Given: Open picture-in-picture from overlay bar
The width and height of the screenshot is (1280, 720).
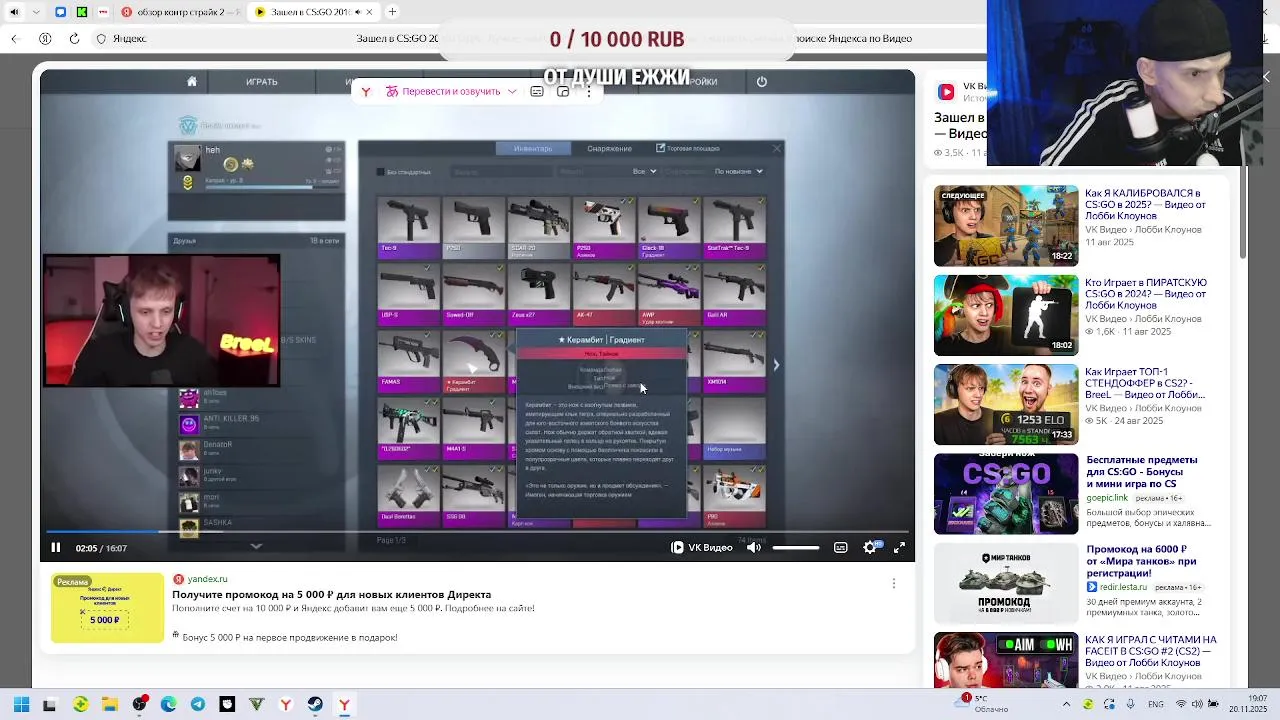Looking at the screenshot, I should [563, 91].
